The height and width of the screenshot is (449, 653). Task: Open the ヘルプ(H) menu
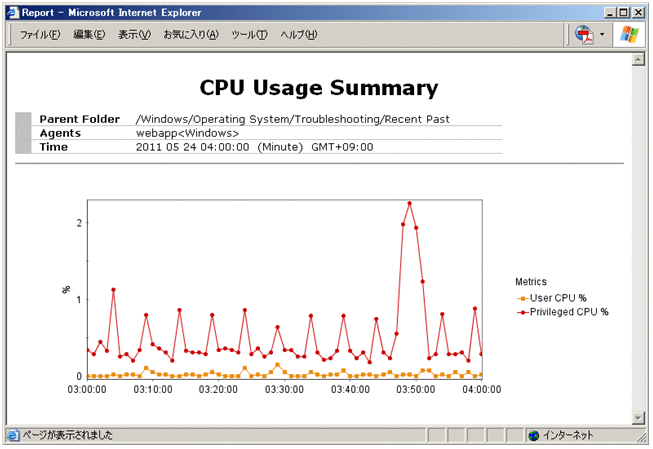click(x=299, y=35)
